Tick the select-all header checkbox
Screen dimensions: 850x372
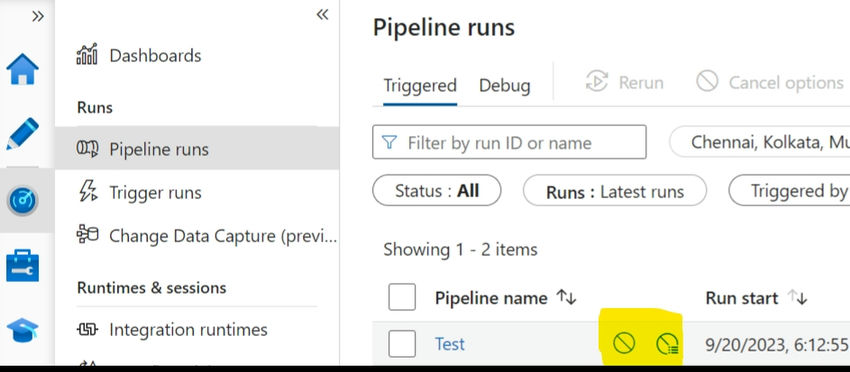coord(402,297)
